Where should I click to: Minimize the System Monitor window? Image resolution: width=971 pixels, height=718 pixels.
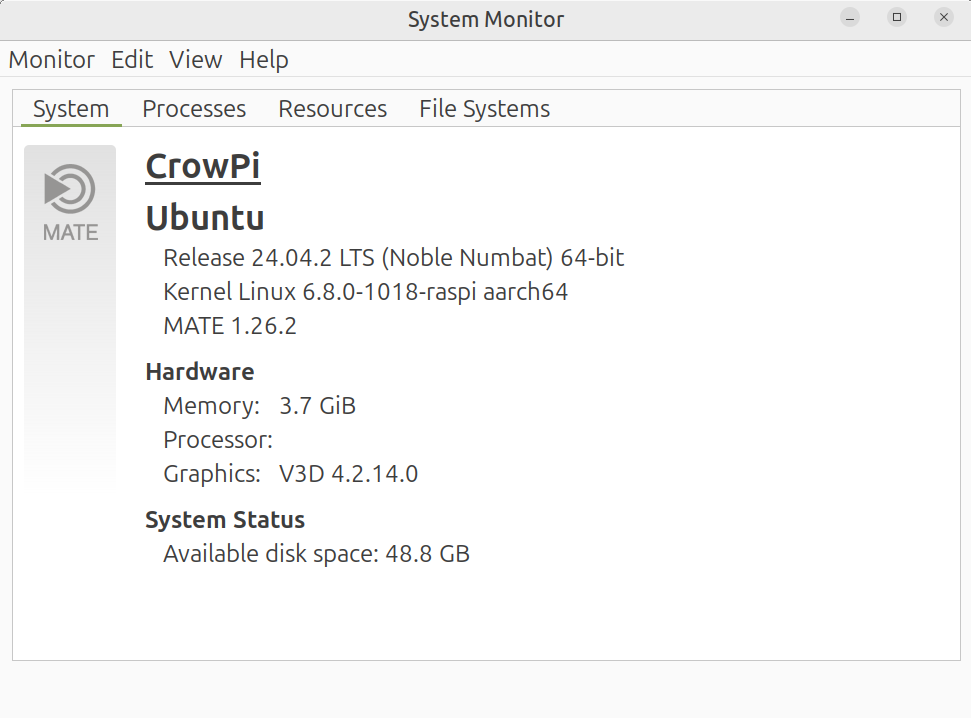click(850, 18)
